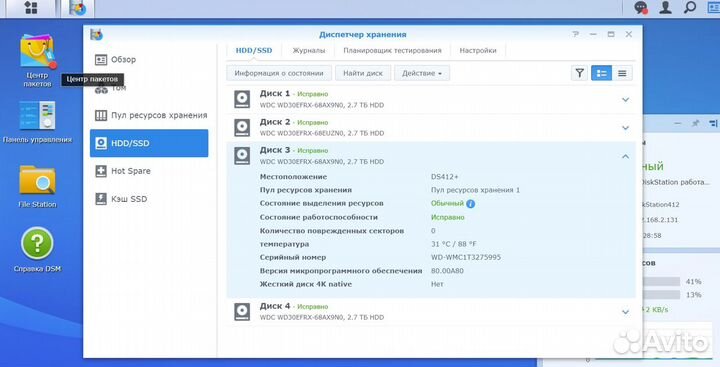The width and height of the screenshot is (720, 367).
Task: Select HDD/SSD in the sidebar
Action: pos(149,143)
